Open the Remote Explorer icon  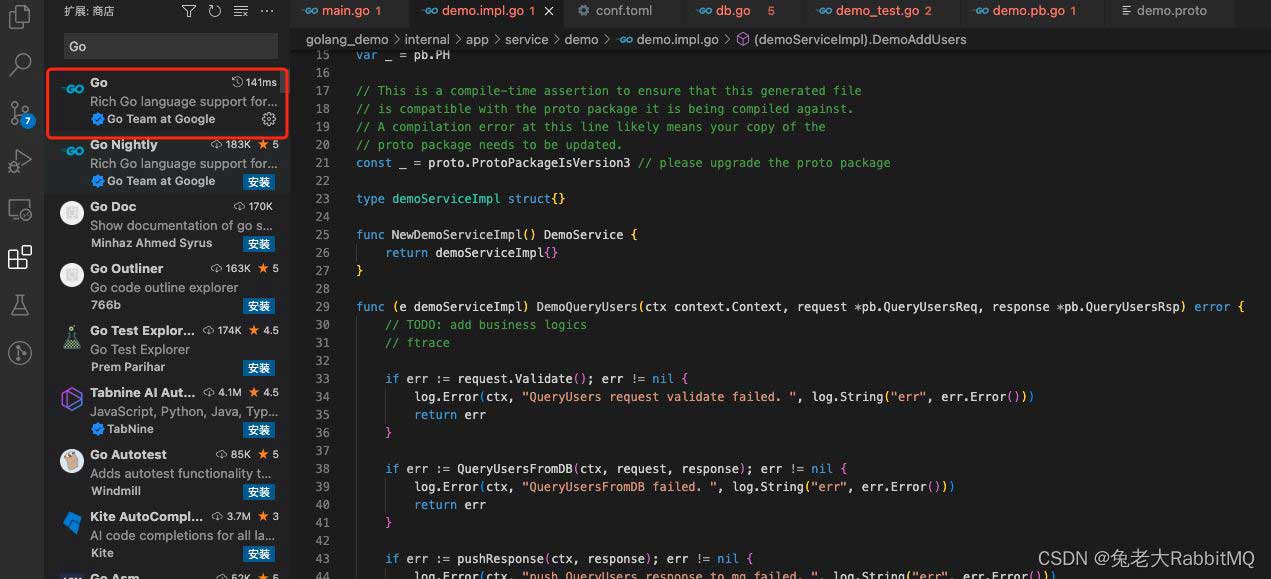(x=20, y=209)
